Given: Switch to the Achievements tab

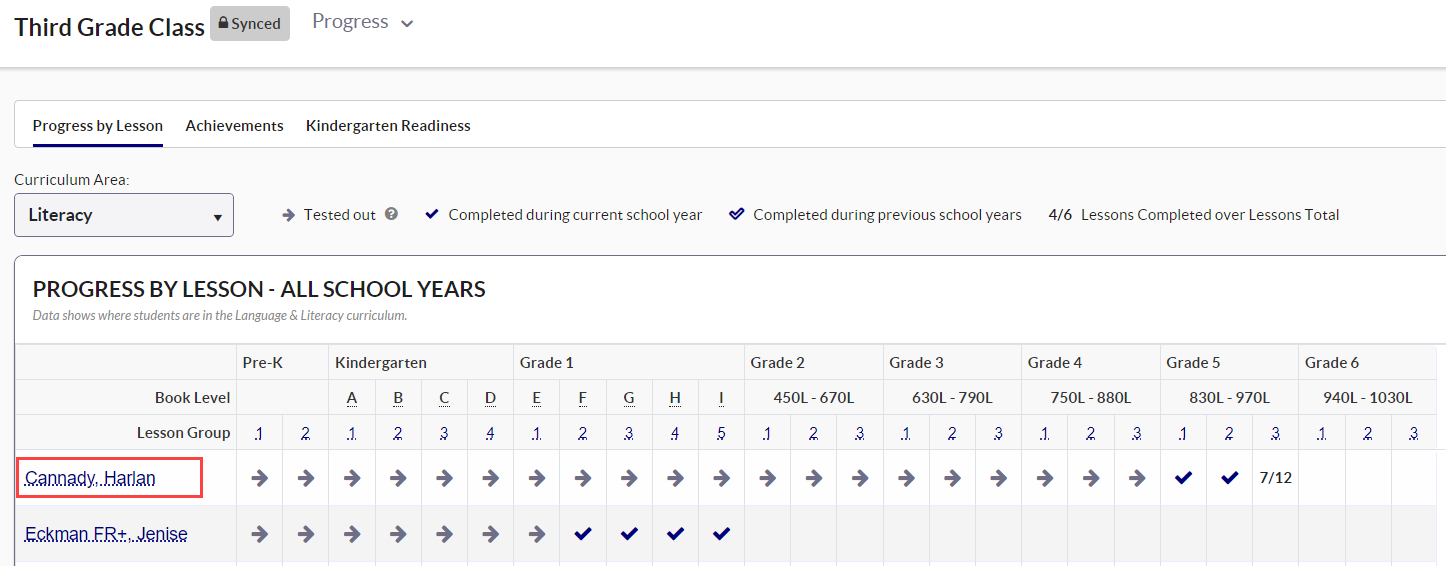Looking at the screenshot, I should pos(234,126).
